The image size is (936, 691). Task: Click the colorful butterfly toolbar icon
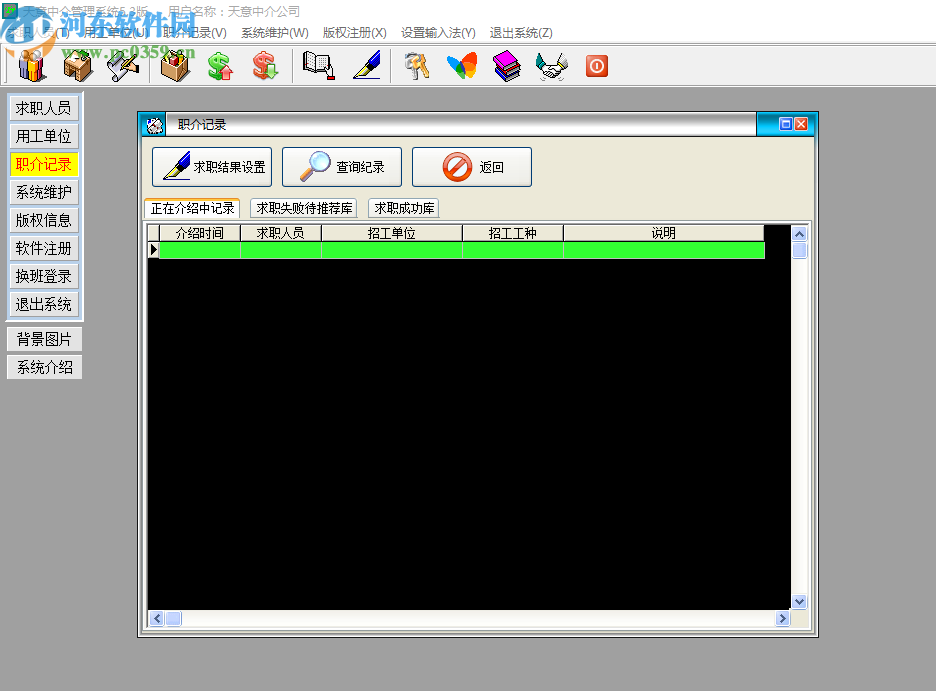[x=462, y=66]
